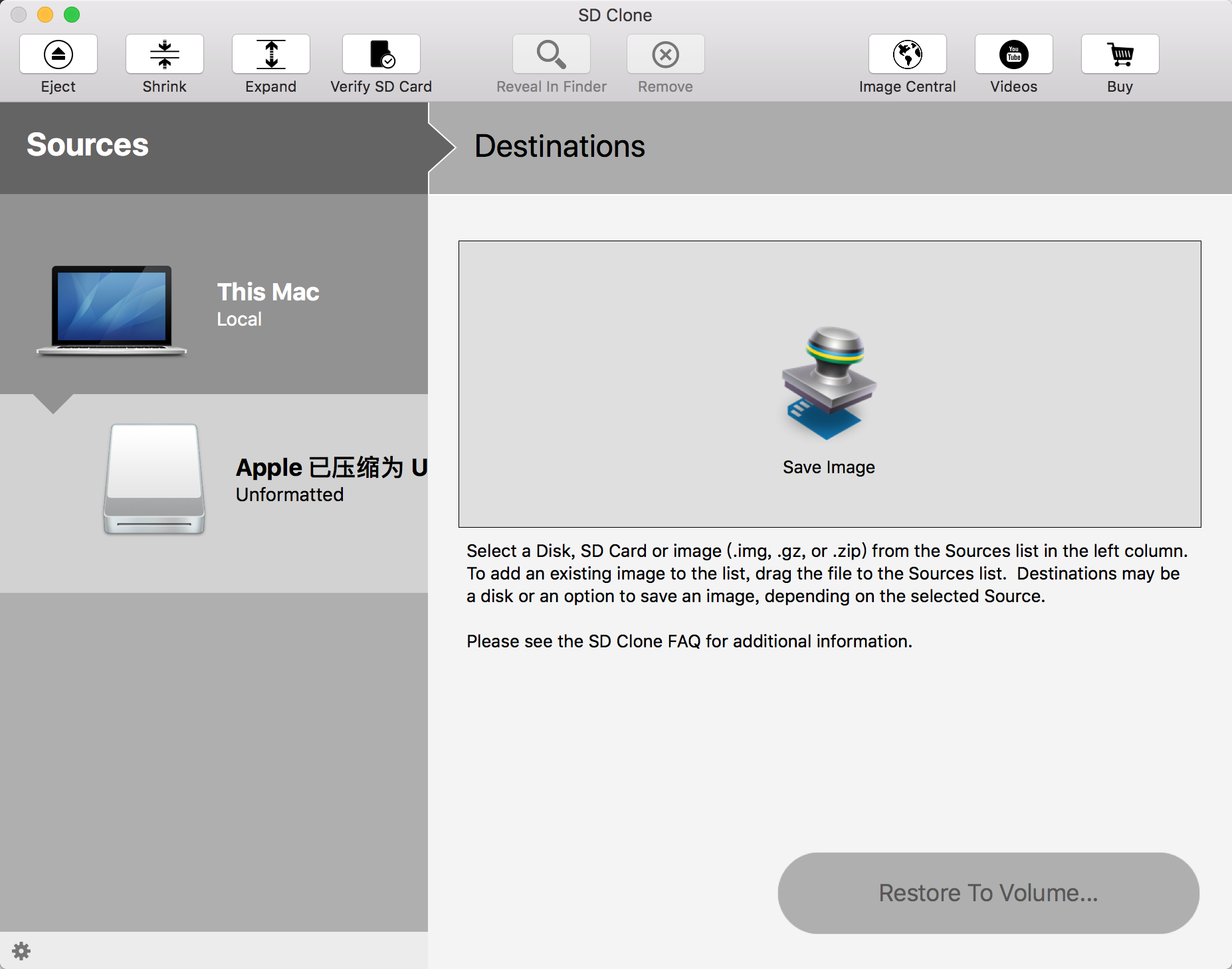Click the external drive icon

[154, 479]
